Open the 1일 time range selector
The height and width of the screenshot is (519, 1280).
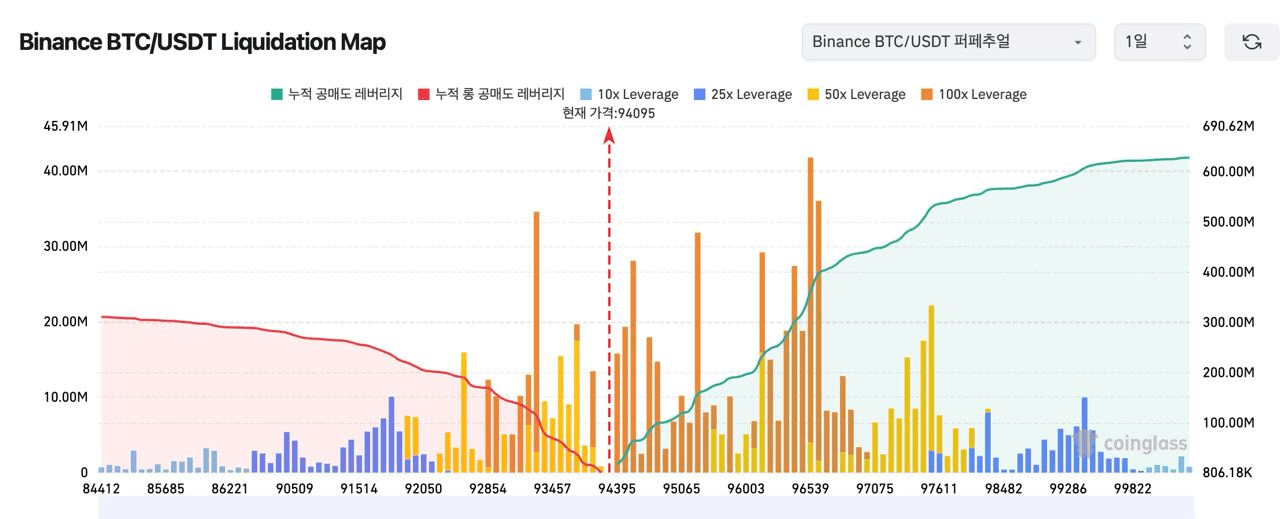tap(1160, 42)
